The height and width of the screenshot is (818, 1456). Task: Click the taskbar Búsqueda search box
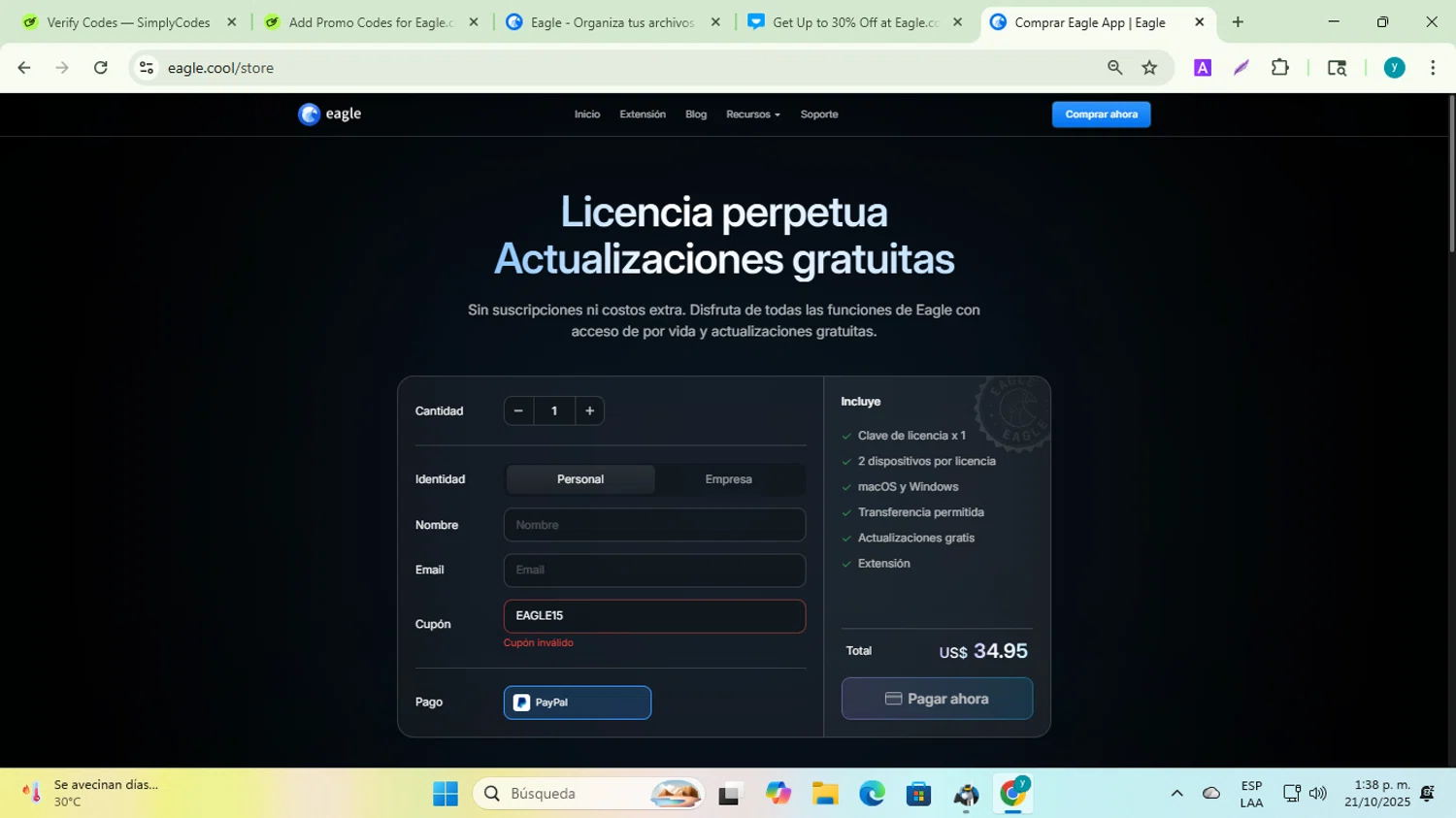click(x=588, y=794)
